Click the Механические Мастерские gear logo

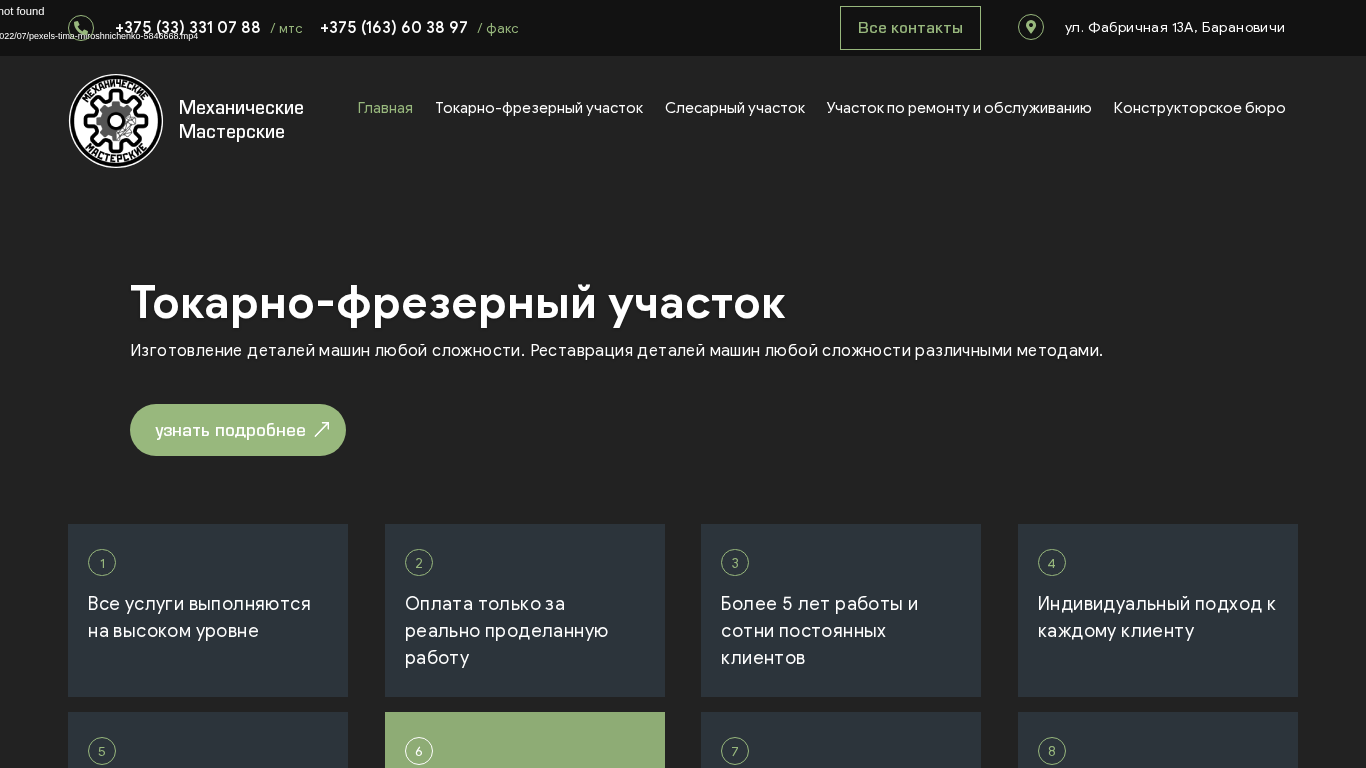click(x=116, y=121)
